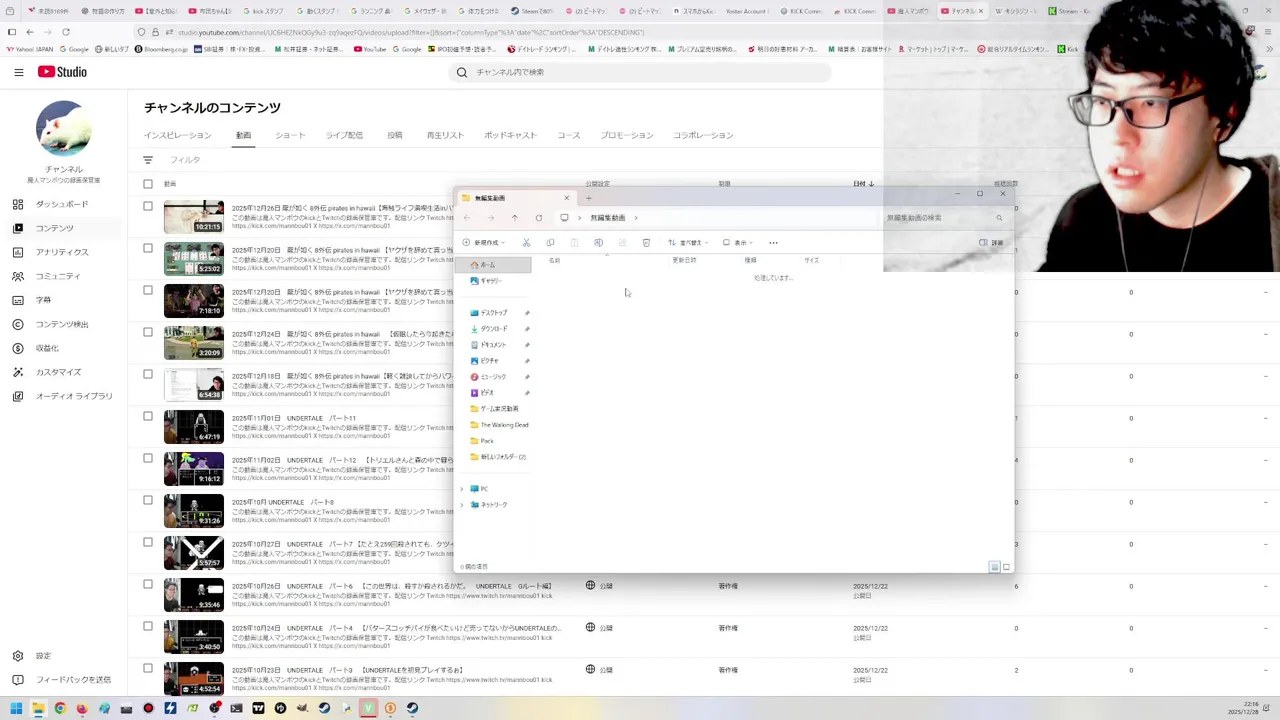Click the filter icon above the video list
This screenshot has height=720, width=1280.
click(x=148, y=160)
